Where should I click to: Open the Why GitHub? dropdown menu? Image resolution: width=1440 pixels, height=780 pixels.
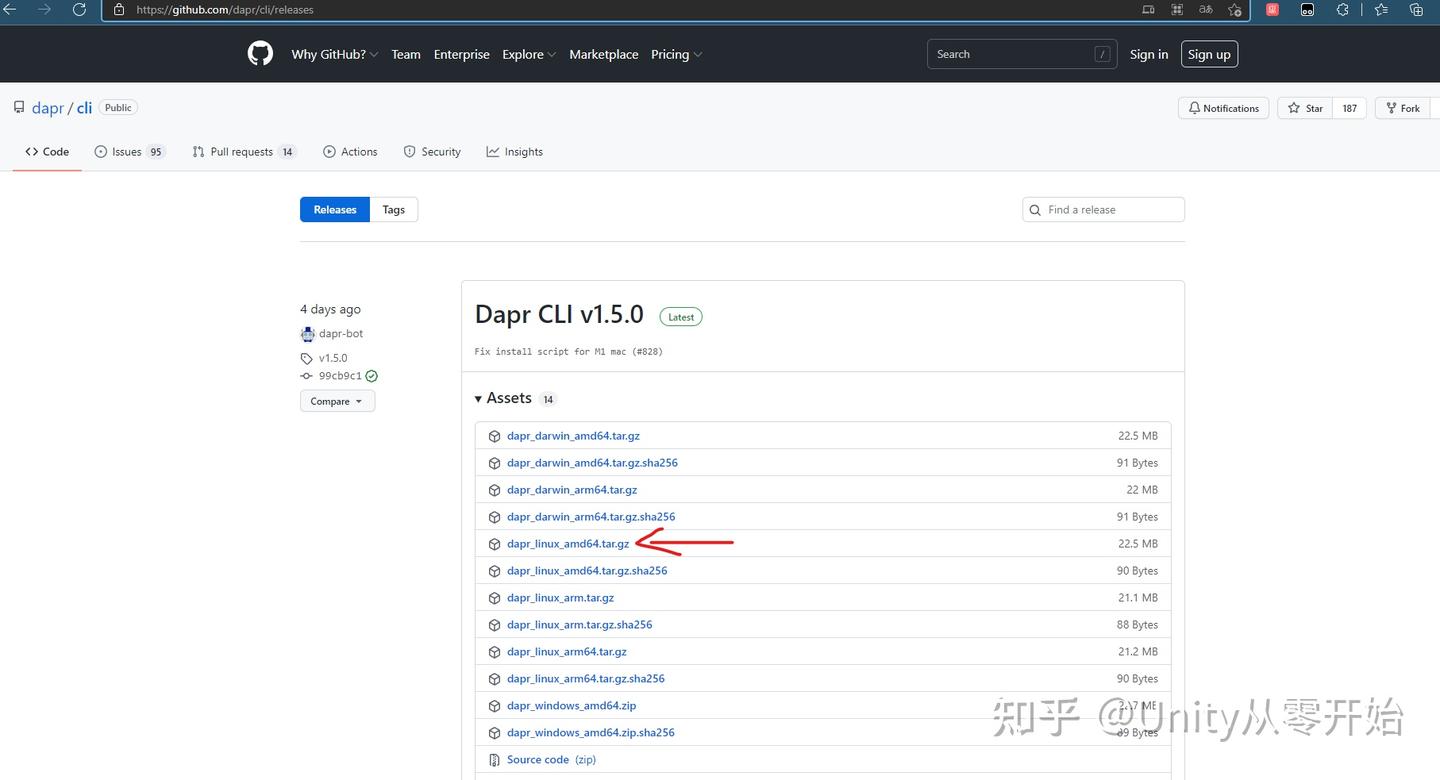coord(334,54)
